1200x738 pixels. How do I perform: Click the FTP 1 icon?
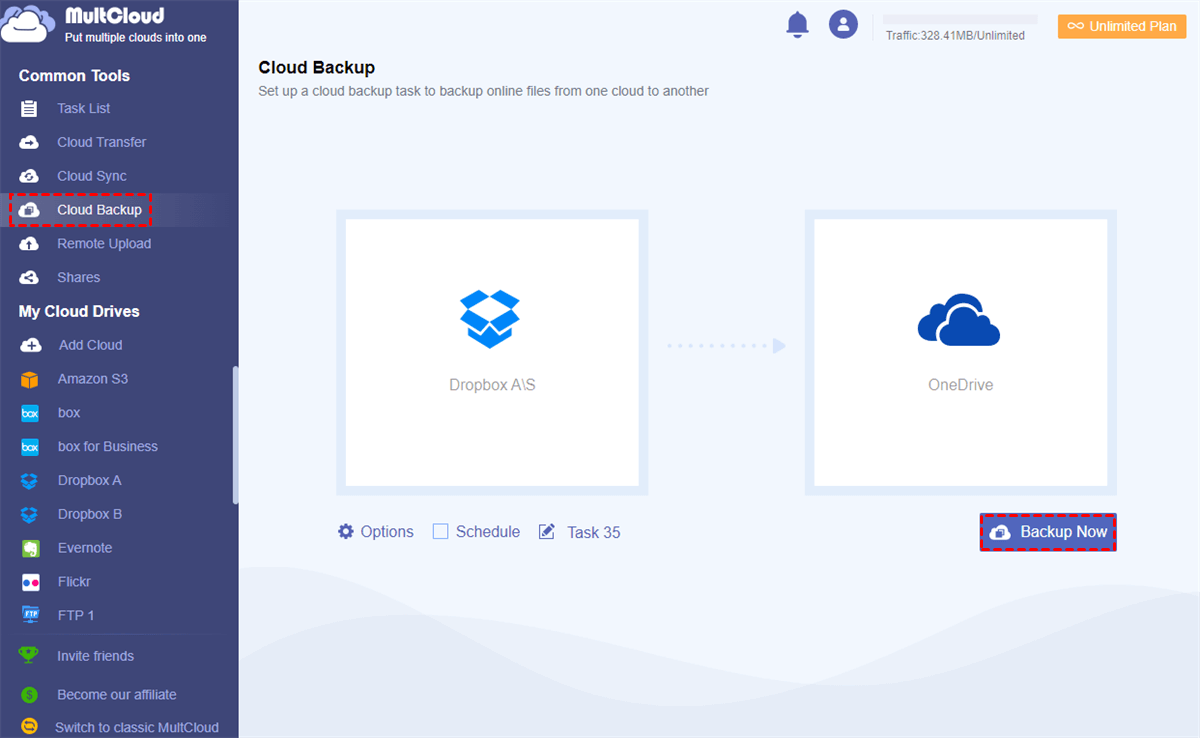point(30,616)
